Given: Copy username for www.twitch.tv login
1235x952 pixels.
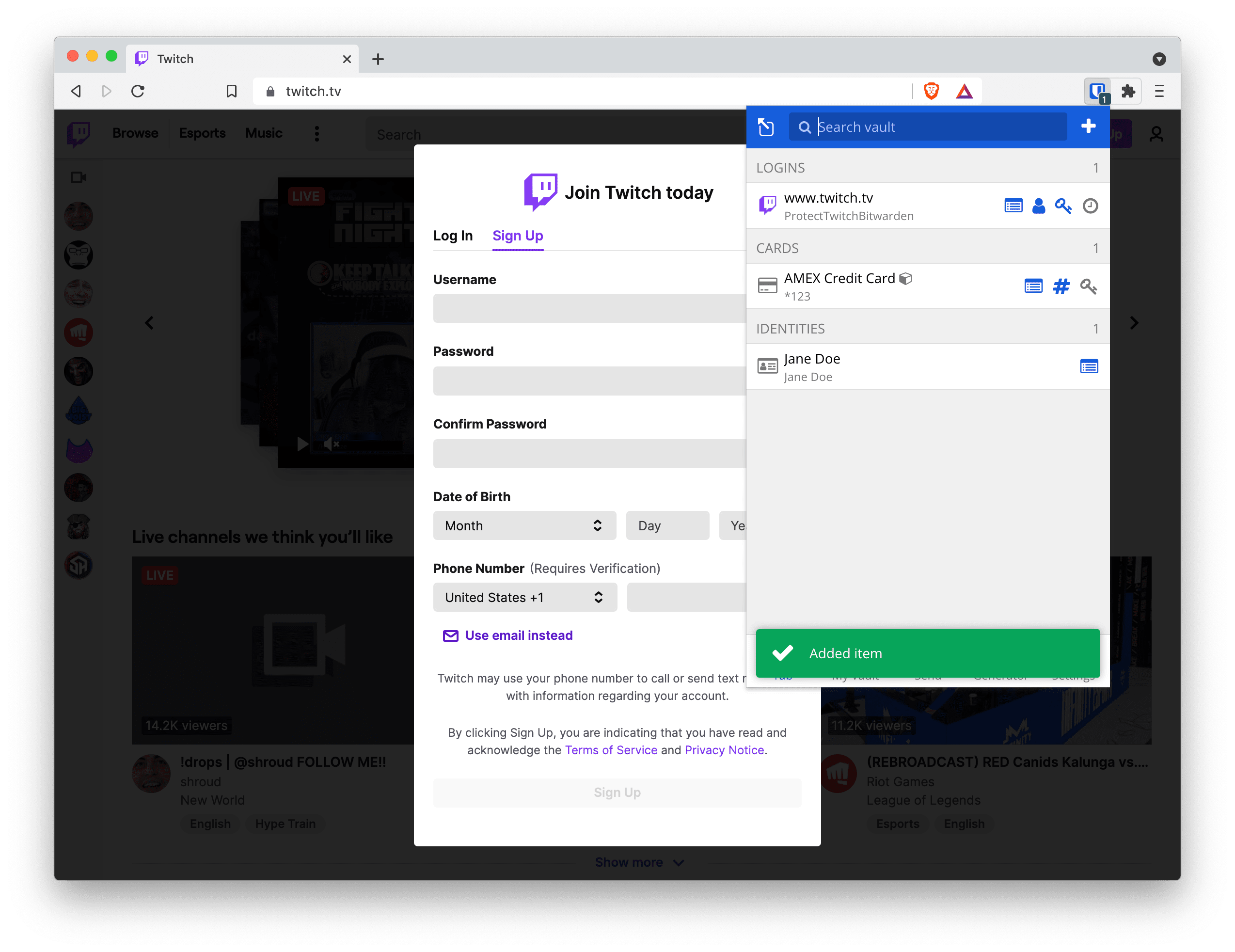Looking at the screenshot, I should (x=1038, y=206).
